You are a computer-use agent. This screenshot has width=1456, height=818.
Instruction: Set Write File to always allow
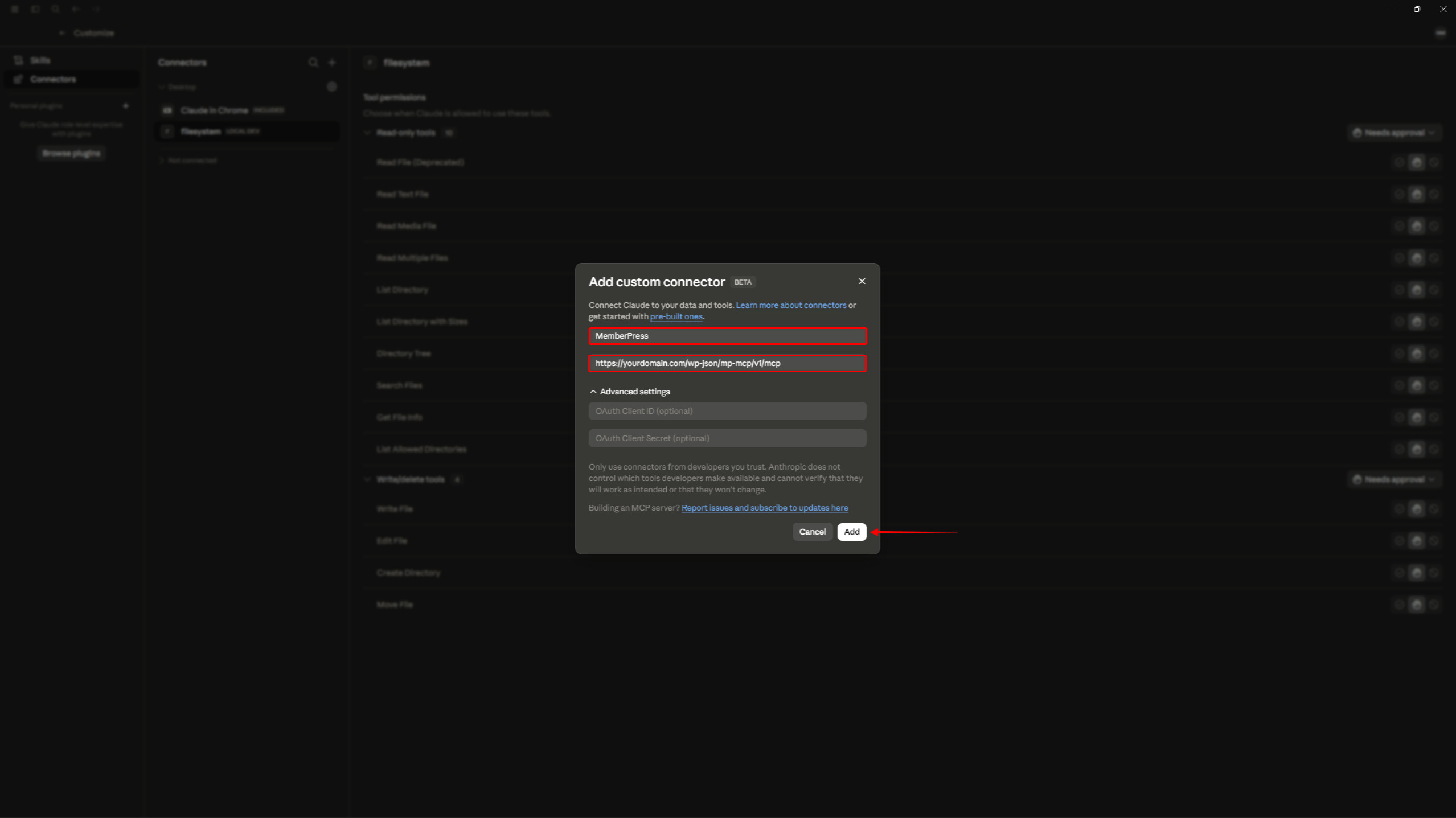click(1399, 509)
